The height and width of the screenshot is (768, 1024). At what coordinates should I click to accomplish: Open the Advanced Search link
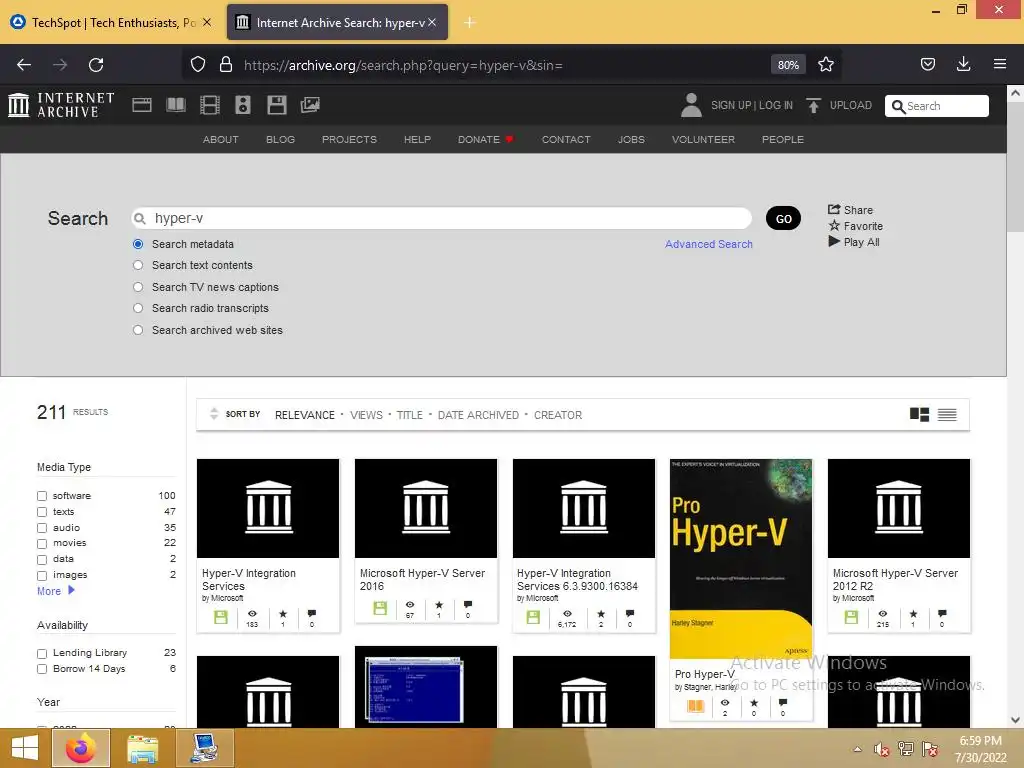709,244
